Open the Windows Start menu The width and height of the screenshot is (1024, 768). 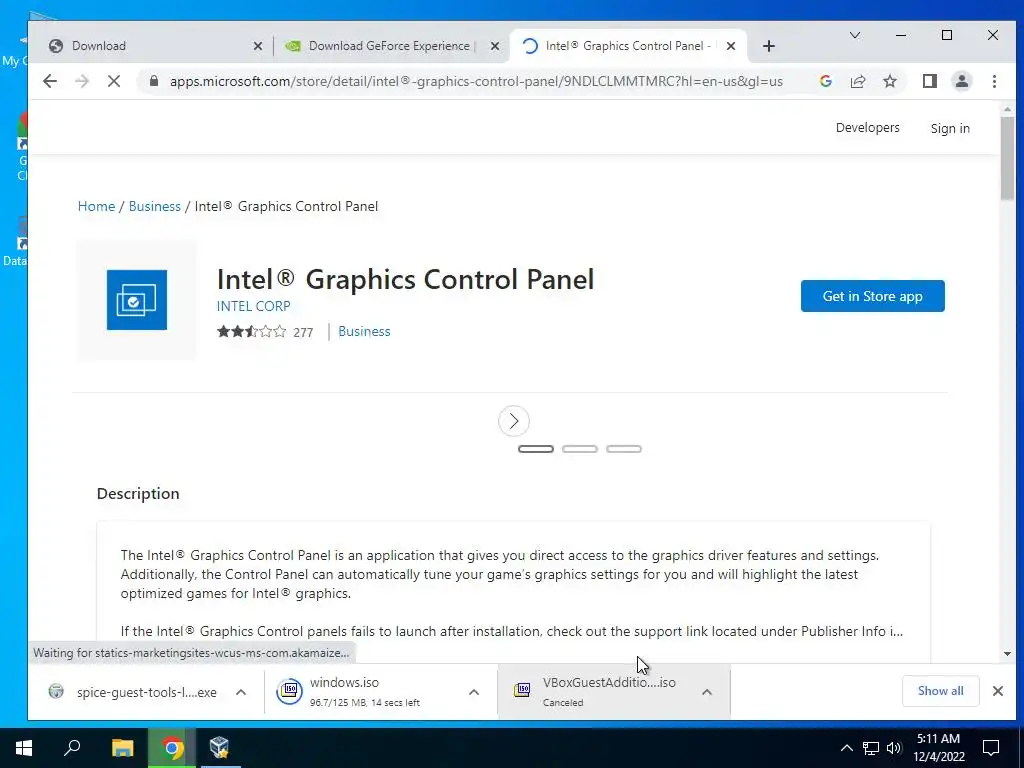(x=24, y=748)
